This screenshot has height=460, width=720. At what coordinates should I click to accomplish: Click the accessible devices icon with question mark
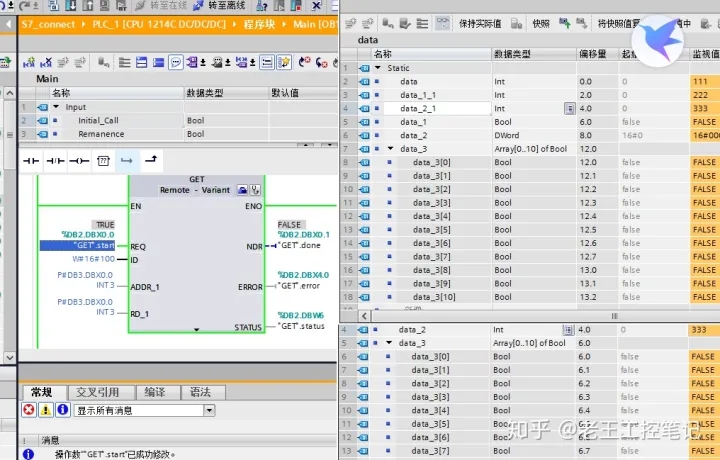(x=262, y=6)
